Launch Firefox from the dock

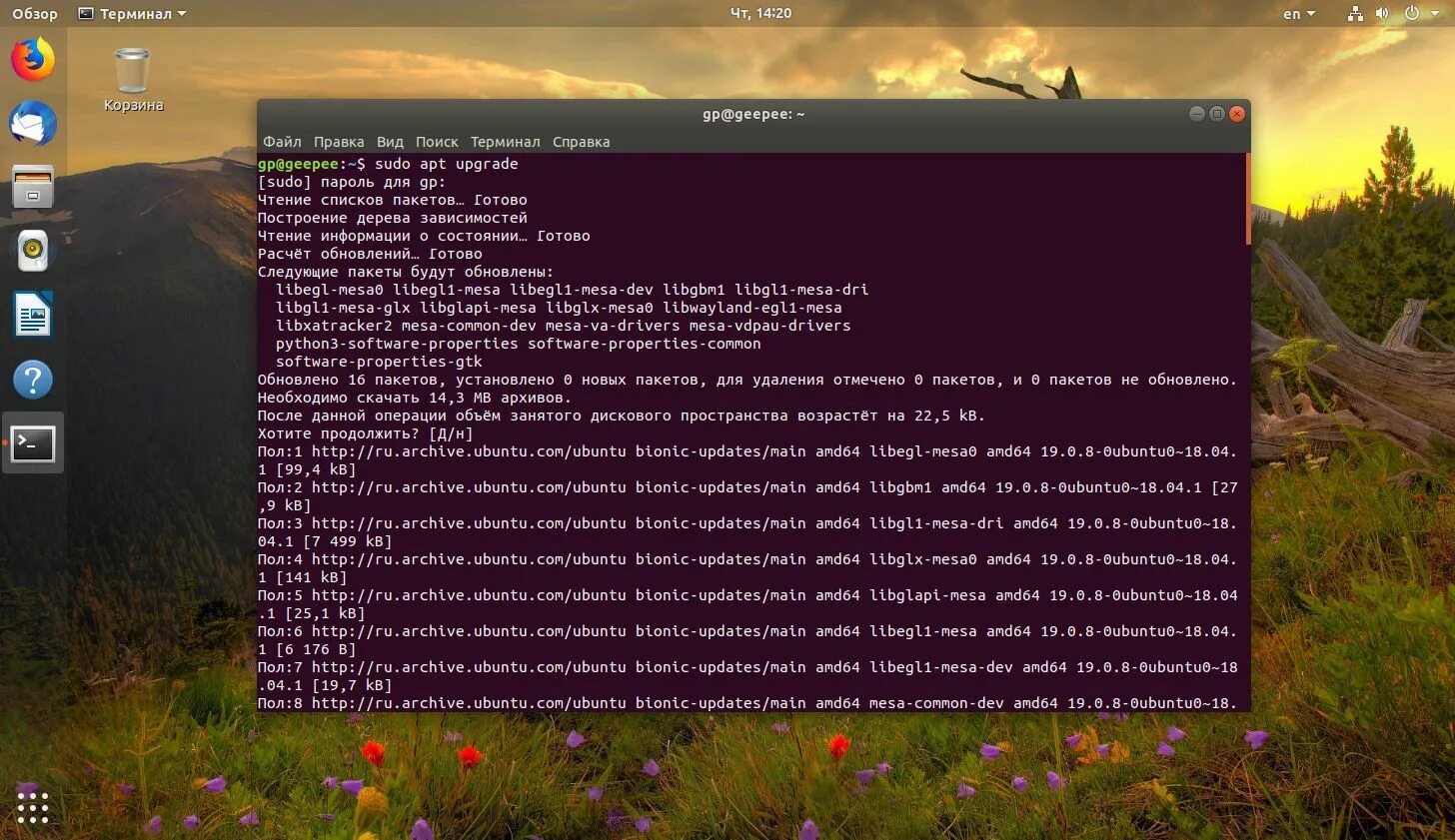(x=33, y=59)
